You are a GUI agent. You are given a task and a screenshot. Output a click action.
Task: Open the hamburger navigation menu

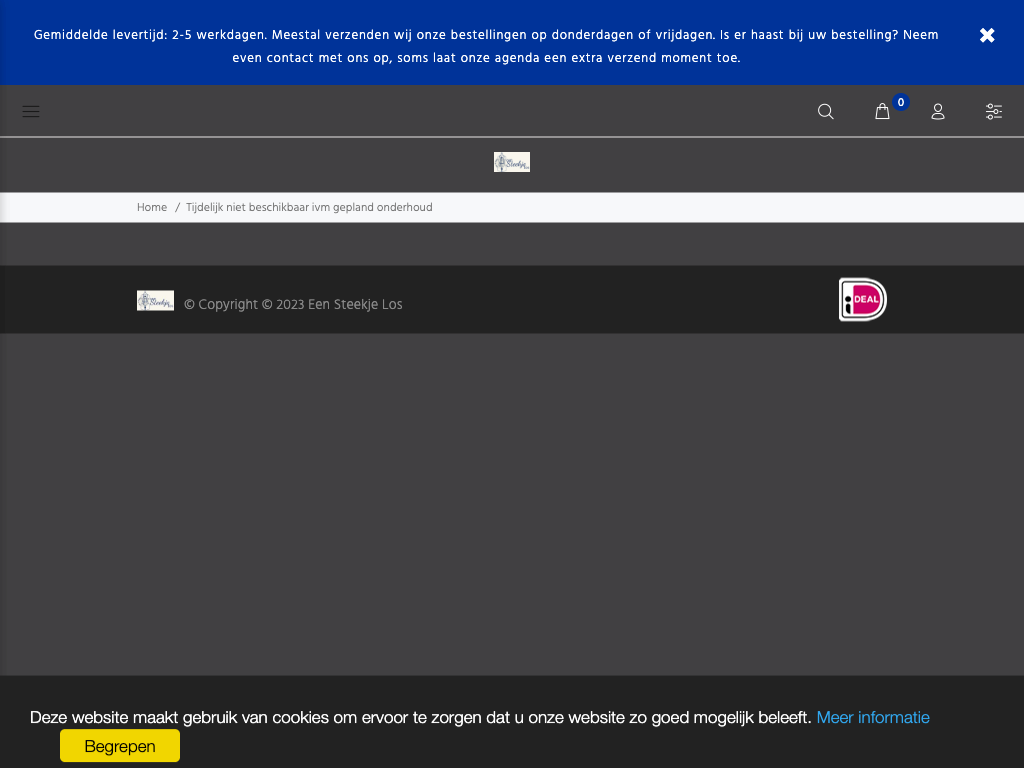(31, 111)
